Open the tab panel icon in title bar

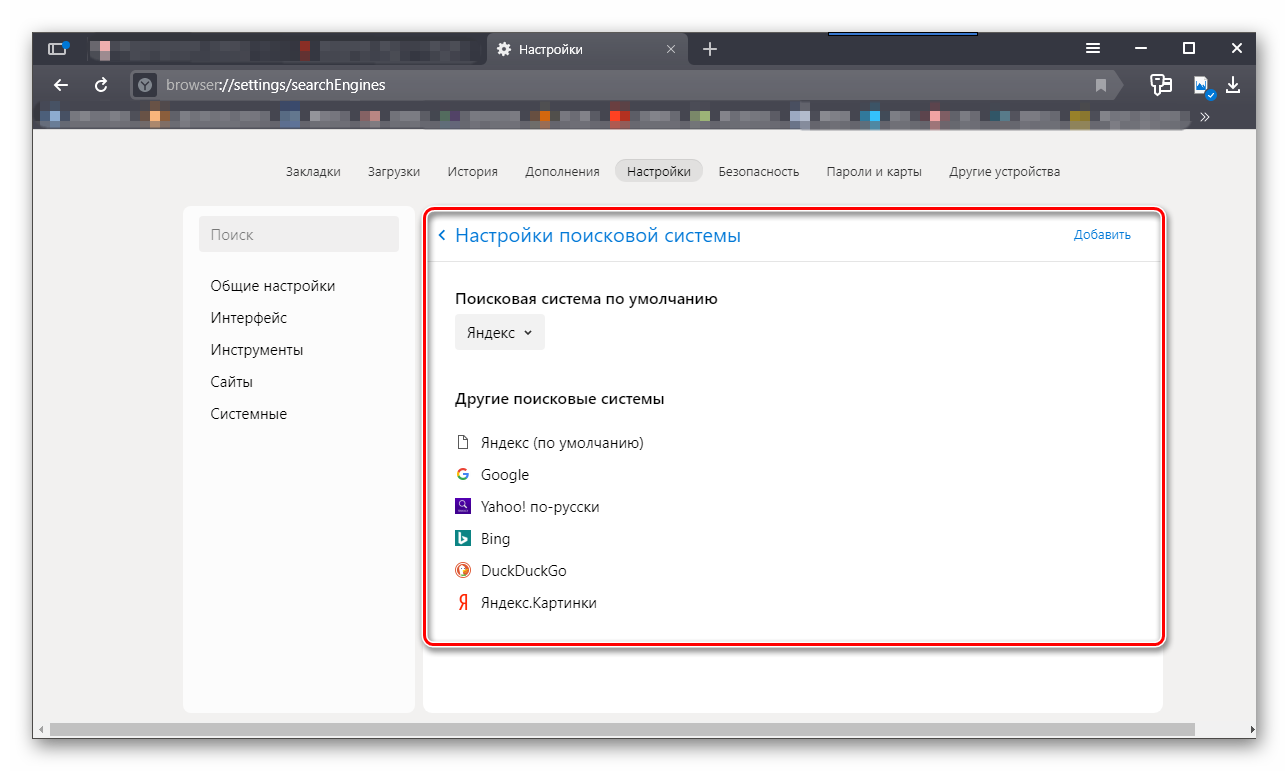(58, 48)
